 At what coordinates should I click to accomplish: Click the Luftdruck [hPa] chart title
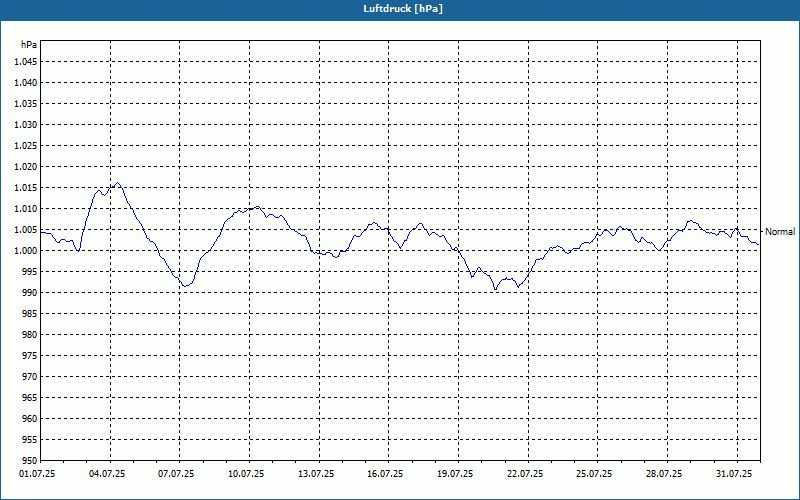coord(403,9)
